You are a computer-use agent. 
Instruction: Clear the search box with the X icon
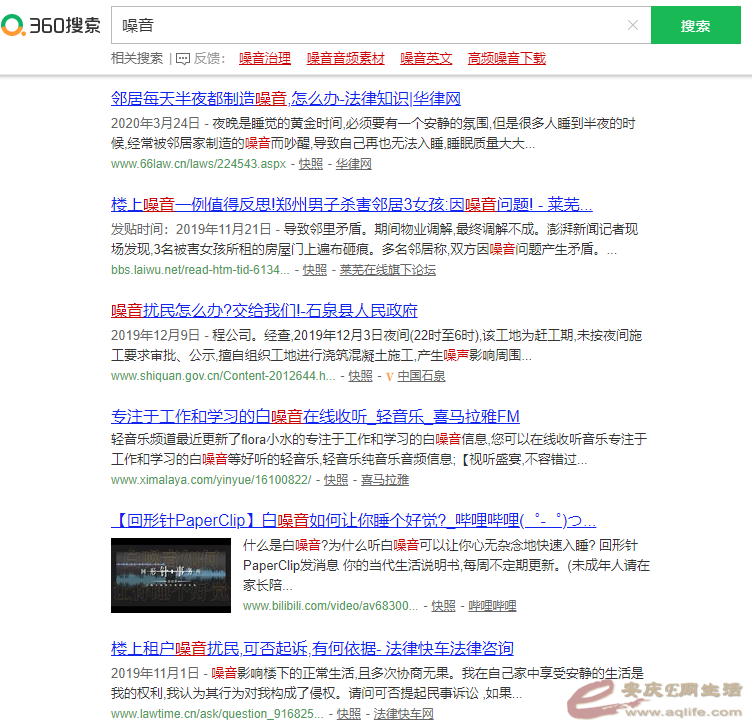[x=632, y=26]
